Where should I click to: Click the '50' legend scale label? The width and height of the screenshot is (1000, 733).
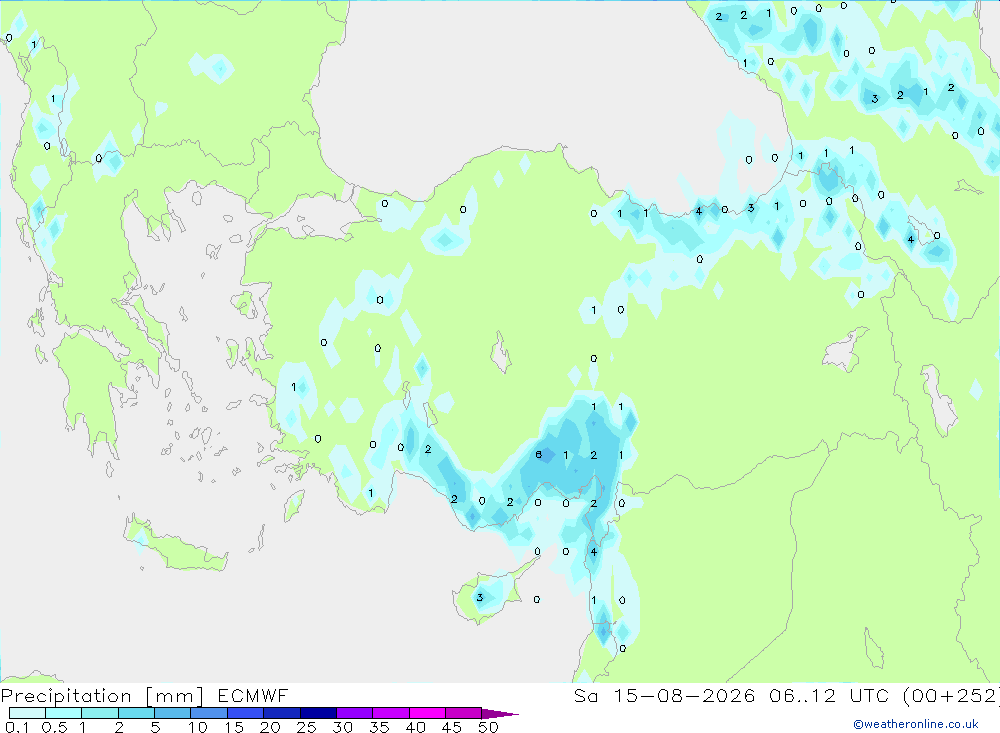tap(488, 727)
